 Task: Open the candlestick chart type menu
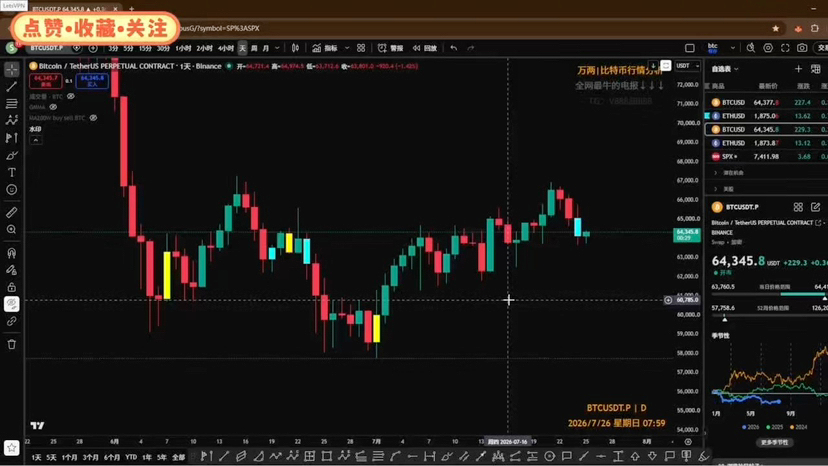pyautogui.click(x=295, y=48)
